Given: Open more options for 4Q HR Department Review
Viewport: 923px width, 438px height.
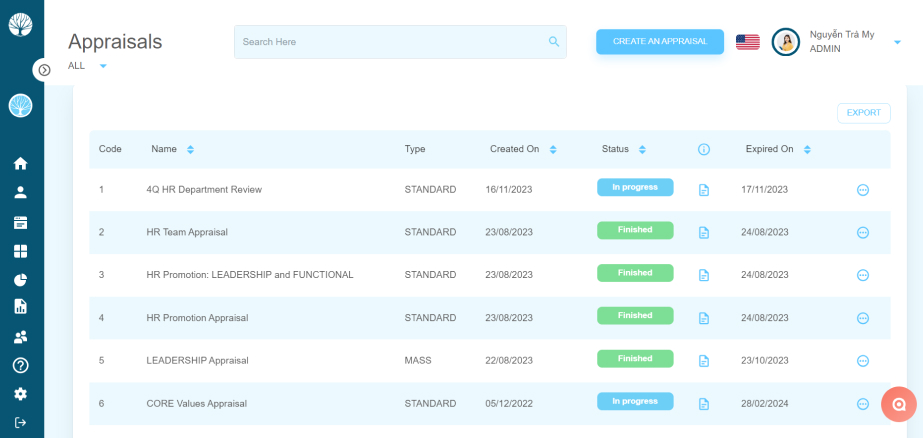Looking at the screenshot, I should click(x=862, y=190).
